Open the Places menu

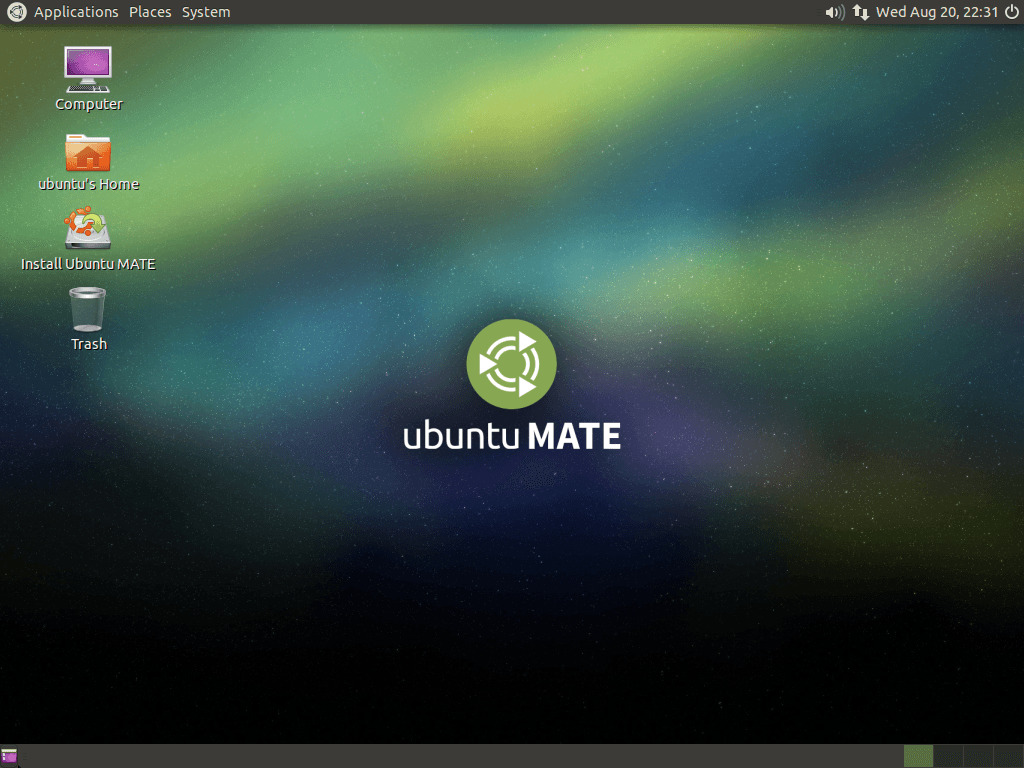(150, 12)
